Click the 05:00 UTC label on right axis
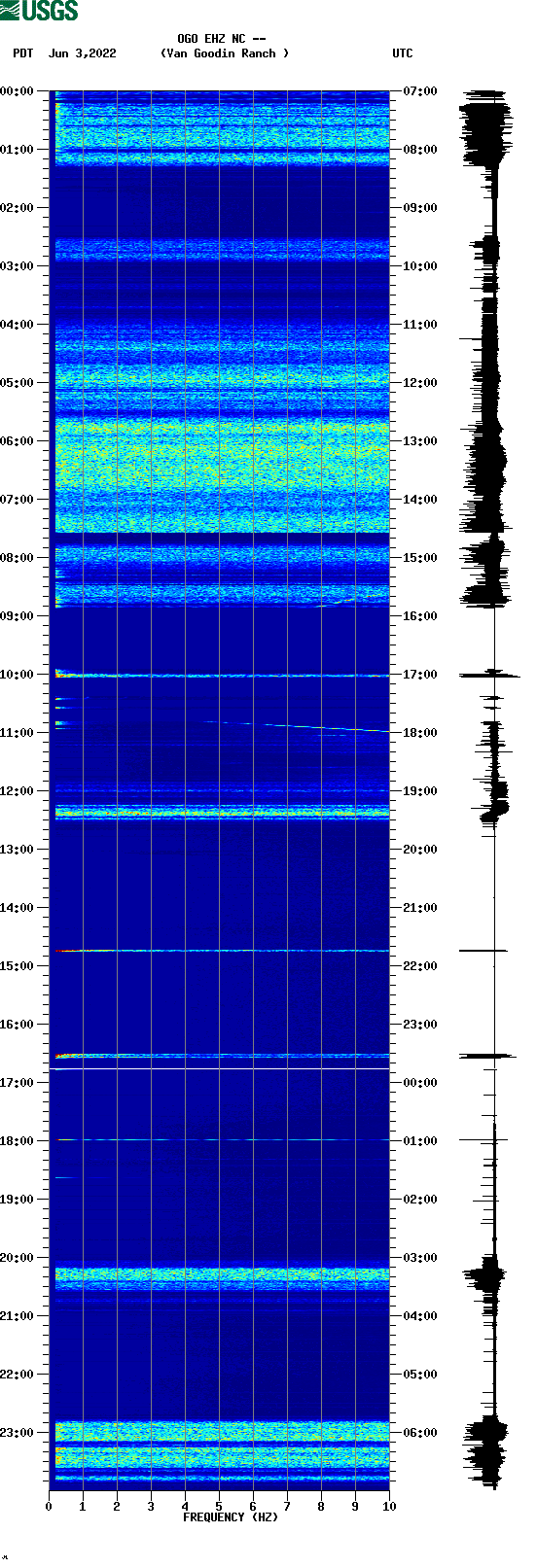 (420, 1375)
